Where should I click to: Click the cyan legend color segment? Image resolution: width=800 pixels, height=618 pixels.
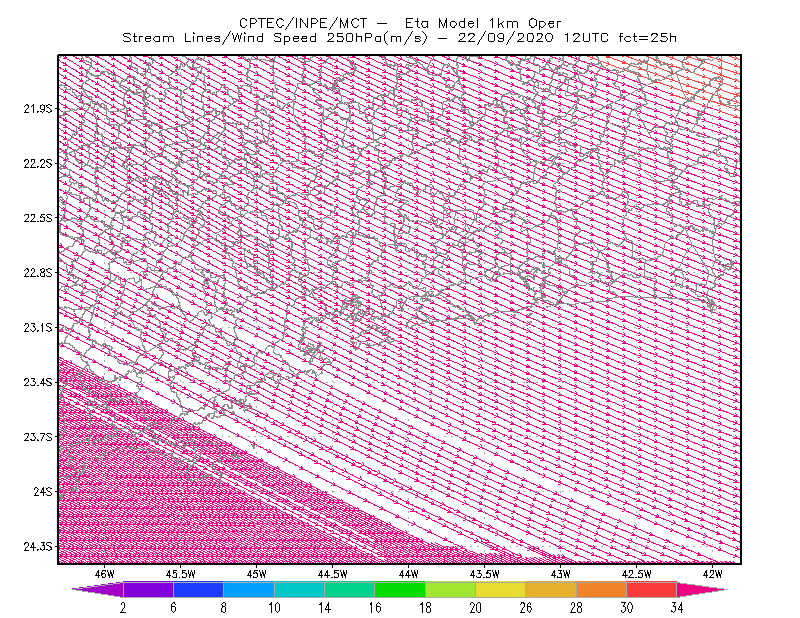(299, 589)
